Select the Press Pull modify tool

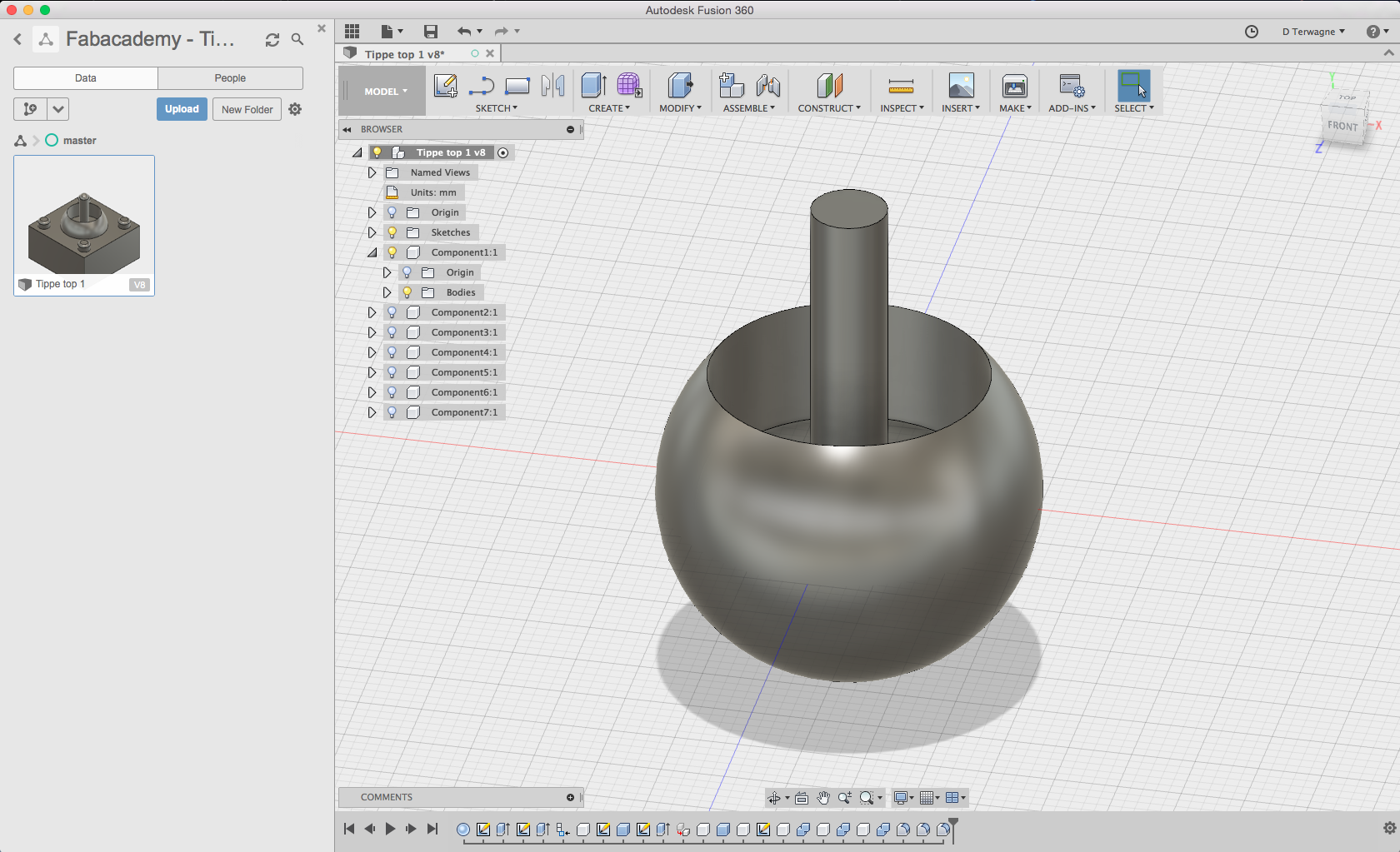680,86
